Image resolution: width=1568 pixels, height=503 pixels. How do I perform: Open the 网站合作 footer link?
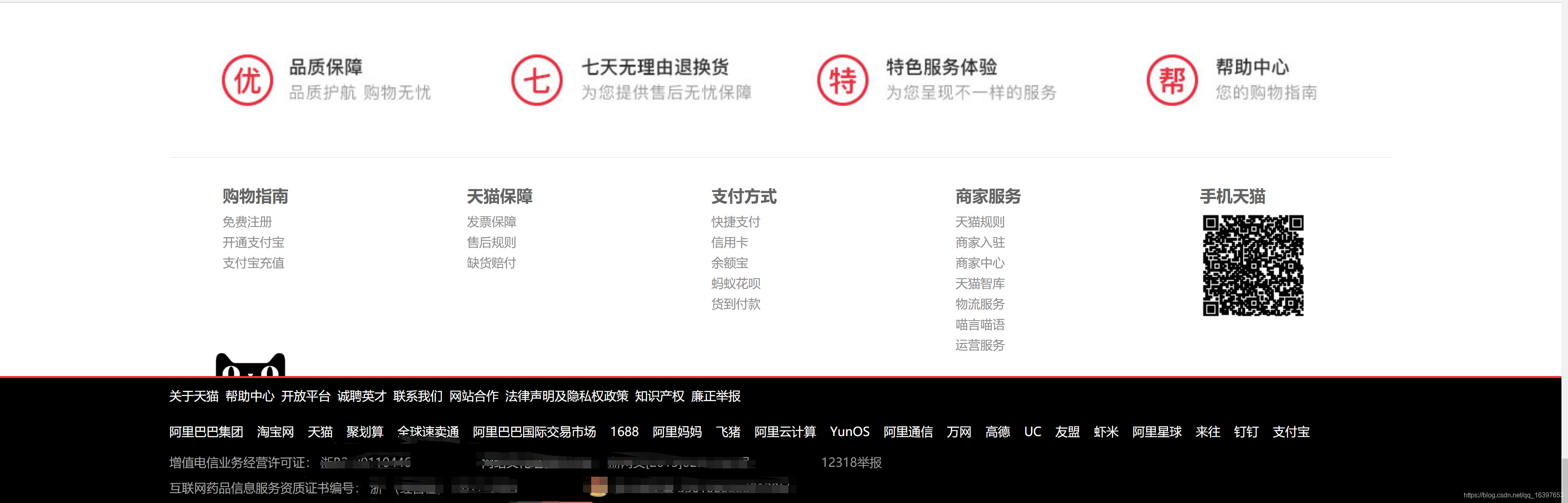pyautogui.click(x=473, y=397)
